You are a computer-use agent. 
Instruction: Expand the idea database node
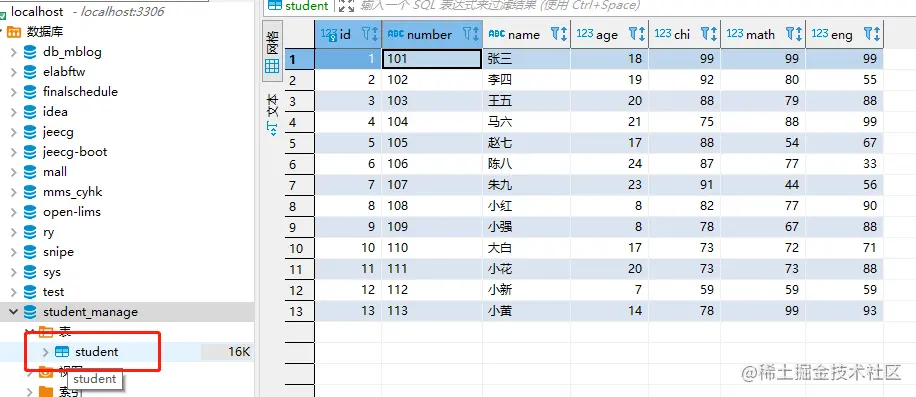(x=13, y=112)
